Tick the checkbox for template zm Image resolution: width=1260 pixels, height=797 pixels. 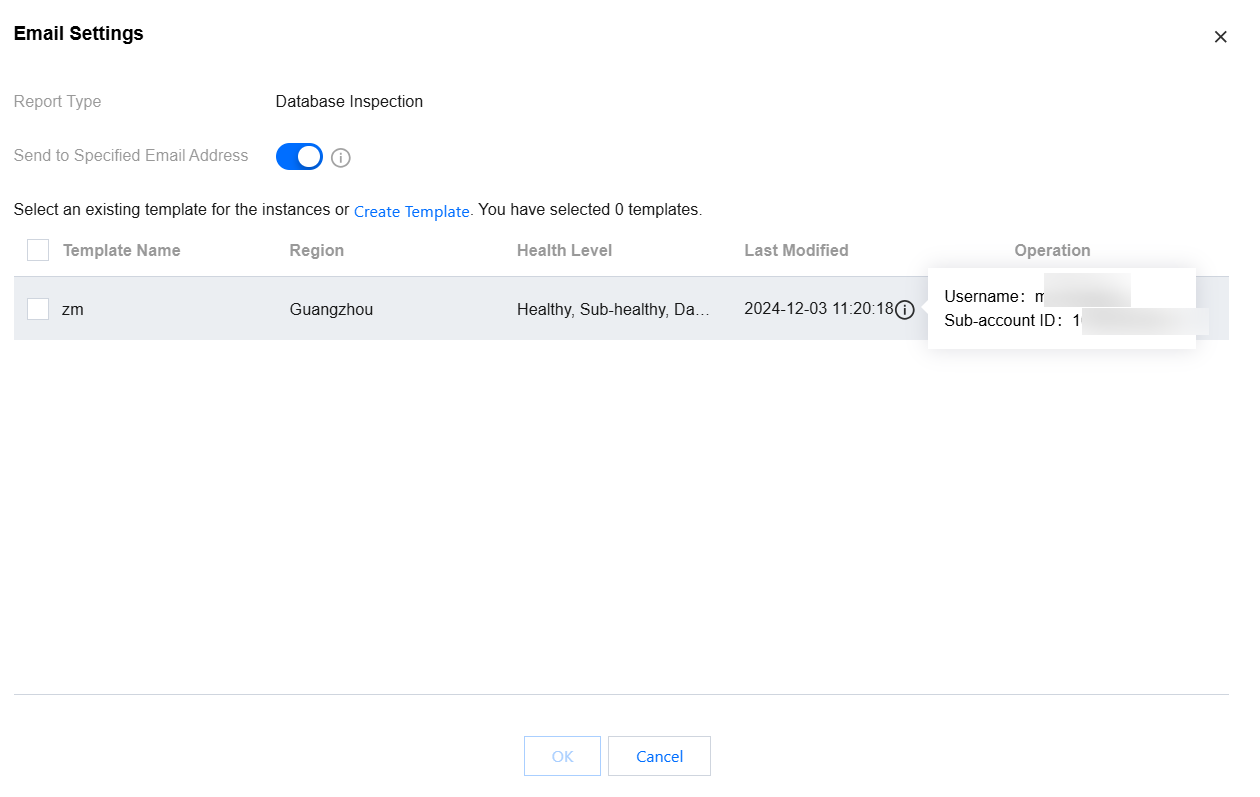(x=38, y=310)
